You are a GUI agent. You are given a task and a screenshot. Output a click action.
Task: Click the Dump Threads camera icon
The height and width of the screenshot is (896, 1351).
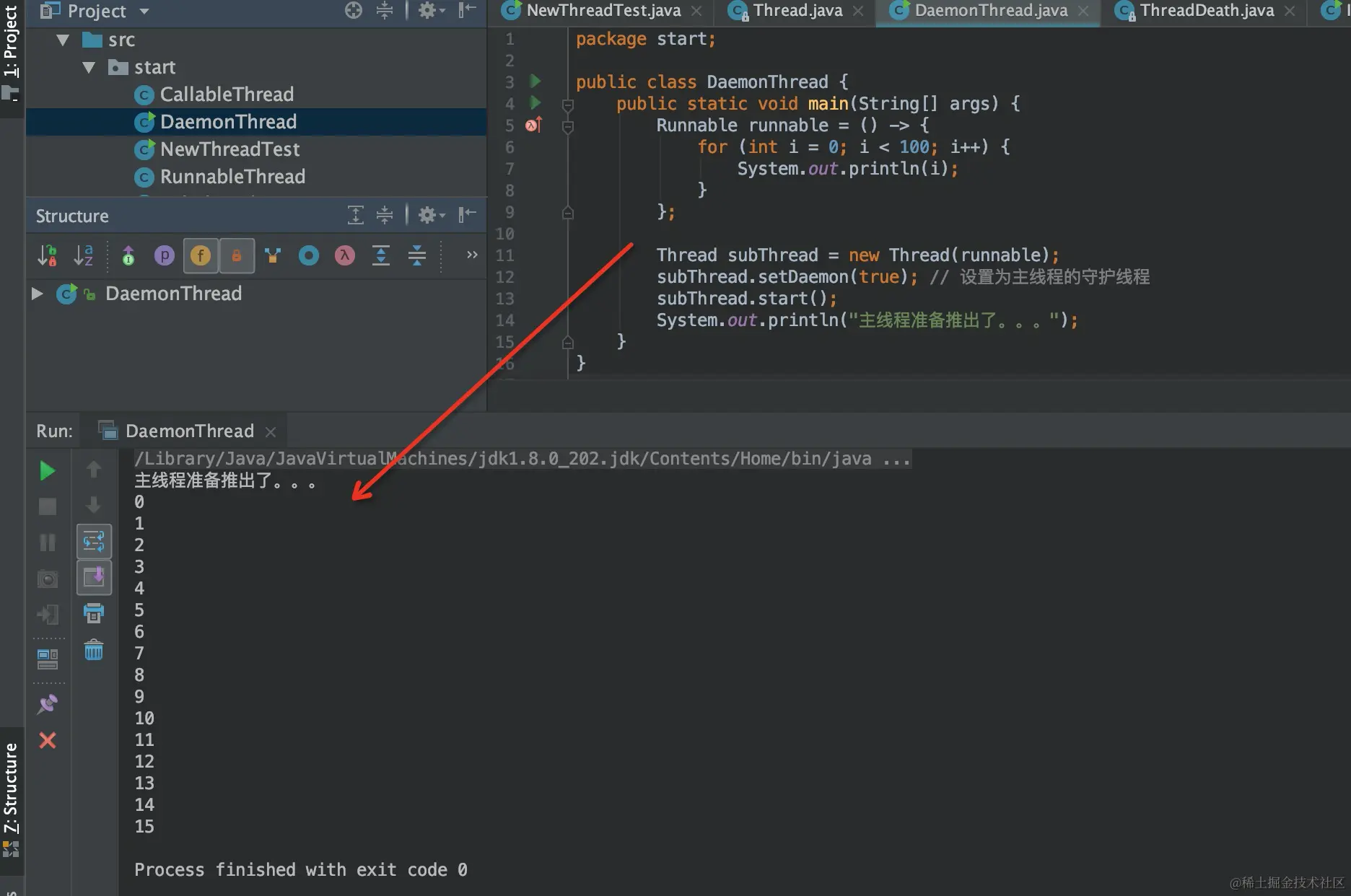(x=48, y=579)
